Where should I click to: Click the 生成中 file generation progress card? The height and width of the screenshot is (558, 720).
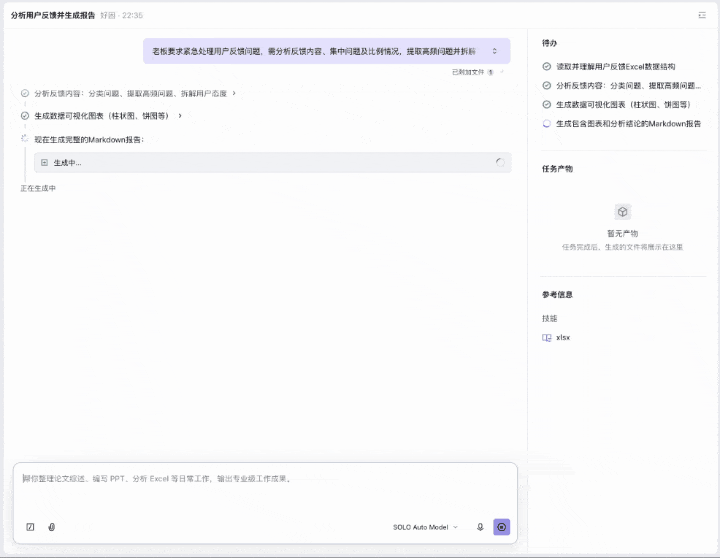[272, 162]
